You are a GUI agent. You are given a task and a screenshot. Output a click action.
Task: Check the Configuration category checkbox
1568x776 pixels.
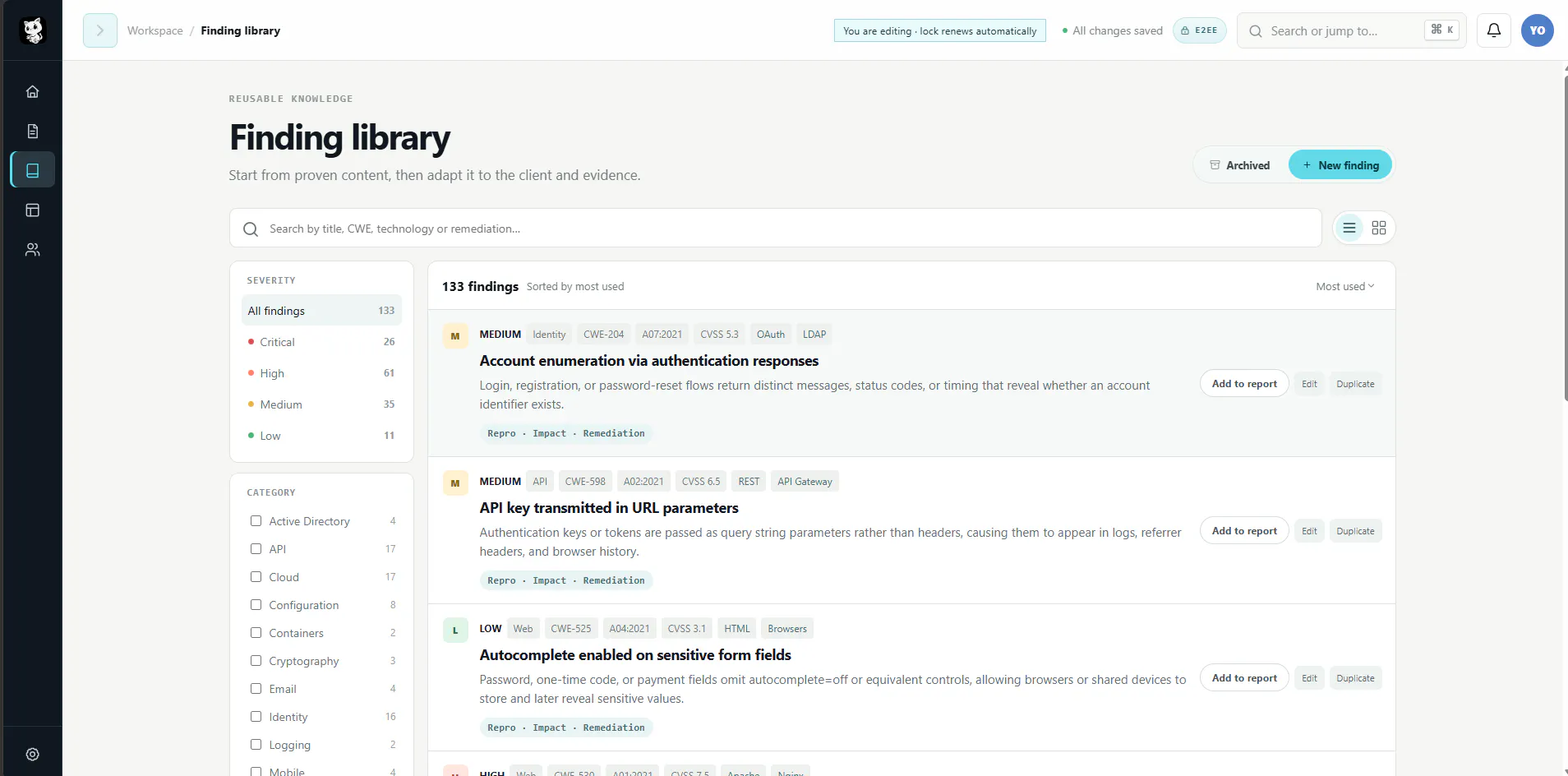coord(256,604)
